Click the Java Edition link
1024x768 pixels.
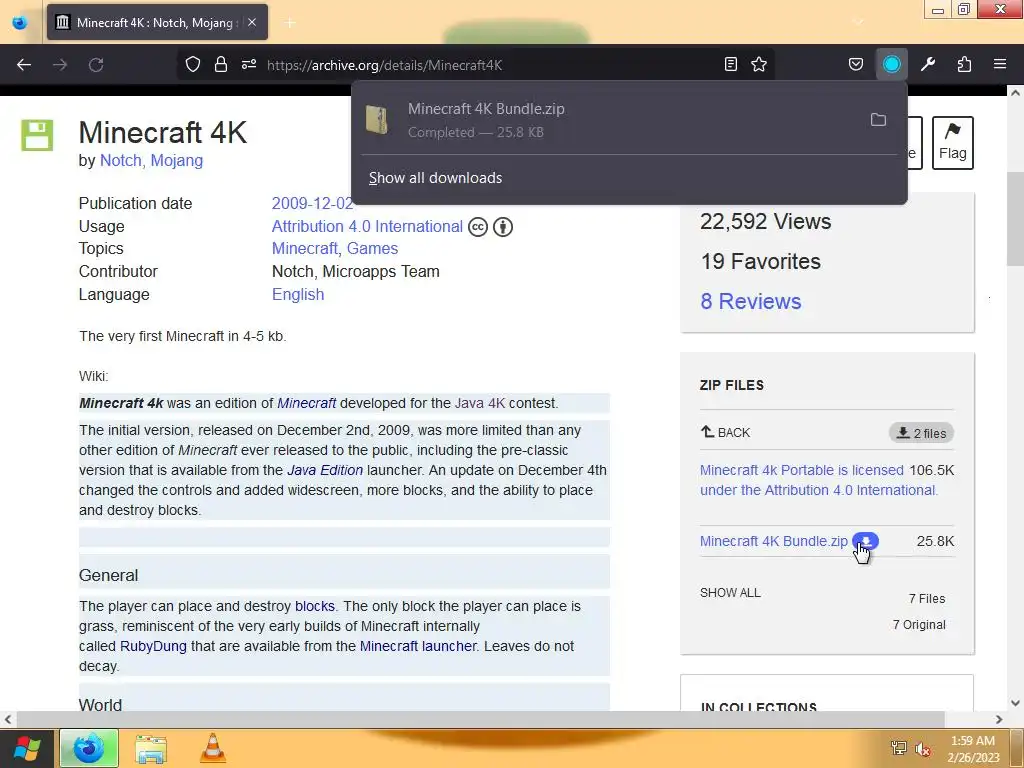coord(325,470)
